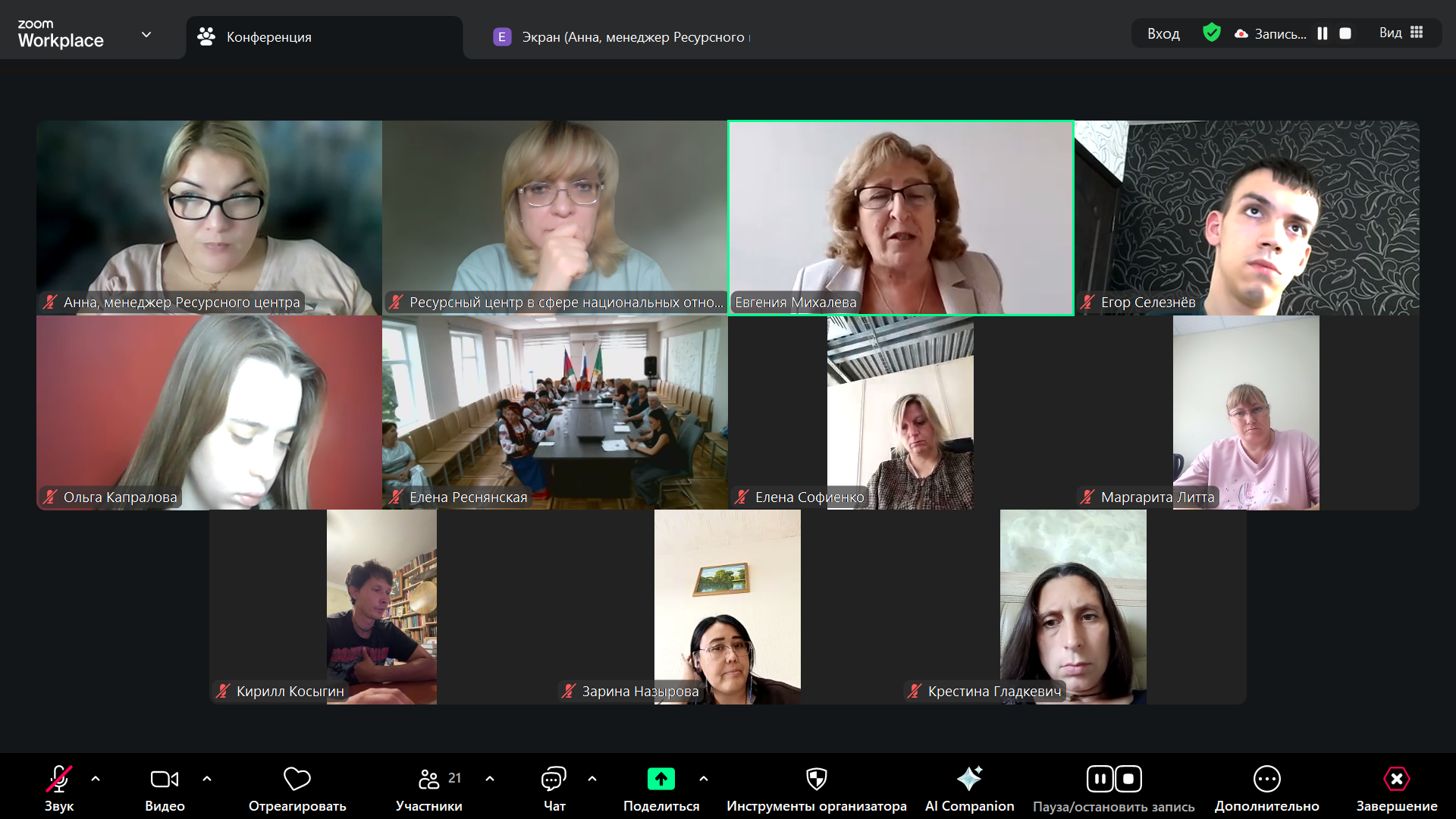Pause the recording in top bar
The height and width of the screenshot is (819, 1456).
tap(1323, 33)
